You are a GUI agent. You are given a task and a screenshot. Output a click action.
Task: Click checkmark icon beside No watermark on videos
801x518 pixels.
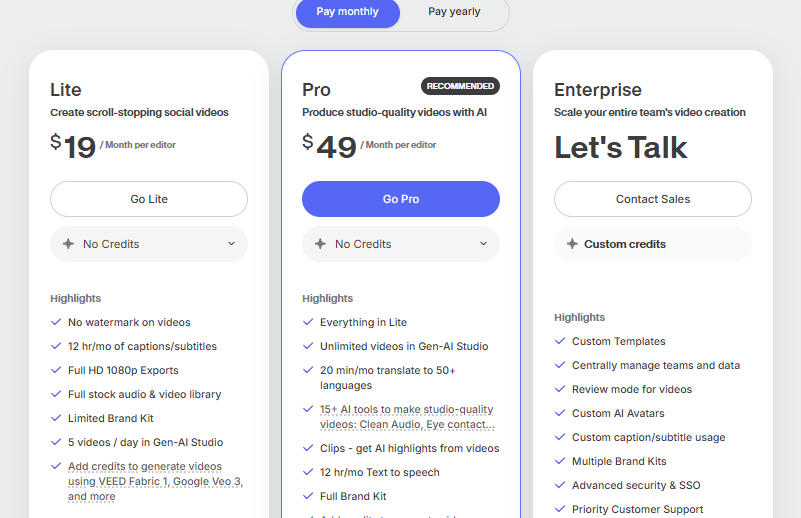point(56,322)
